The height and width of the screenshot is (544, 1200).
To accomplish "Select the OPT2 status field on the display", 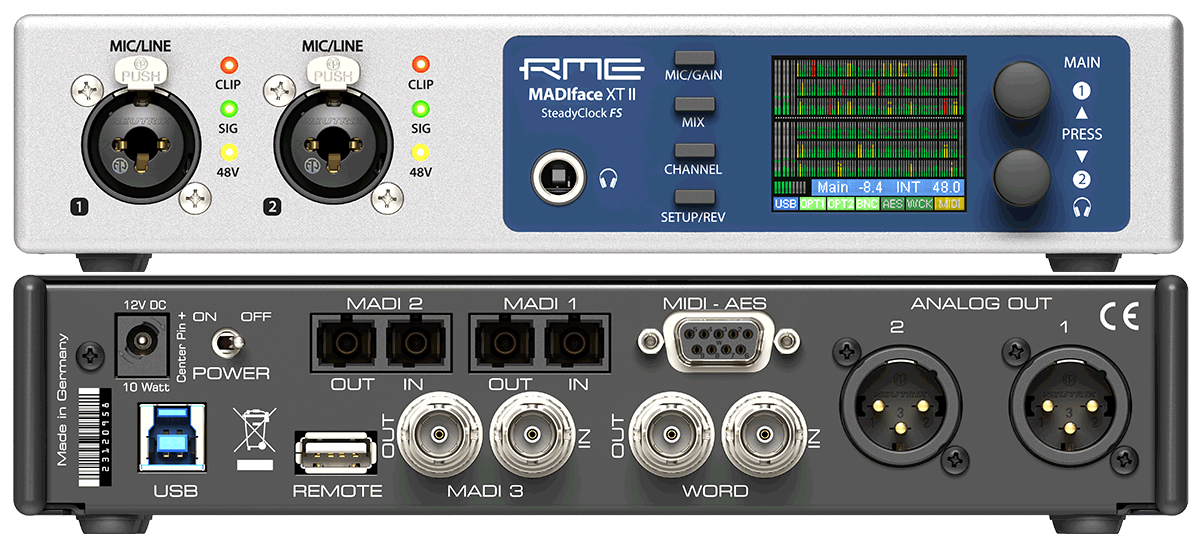I will coord(840,203).
